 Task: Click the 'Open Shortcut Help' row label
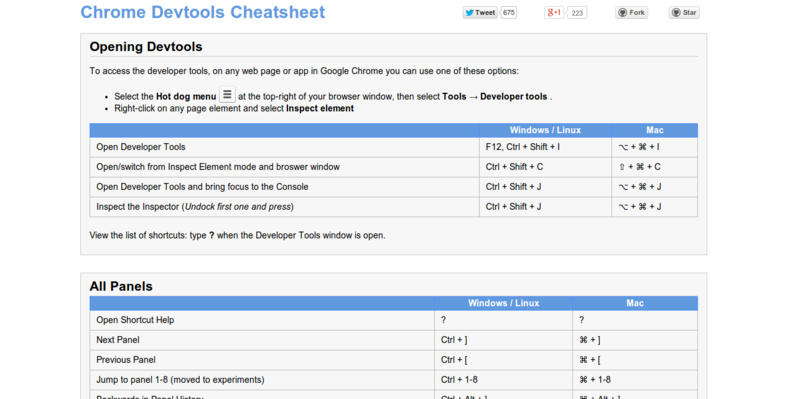[135, 320]
